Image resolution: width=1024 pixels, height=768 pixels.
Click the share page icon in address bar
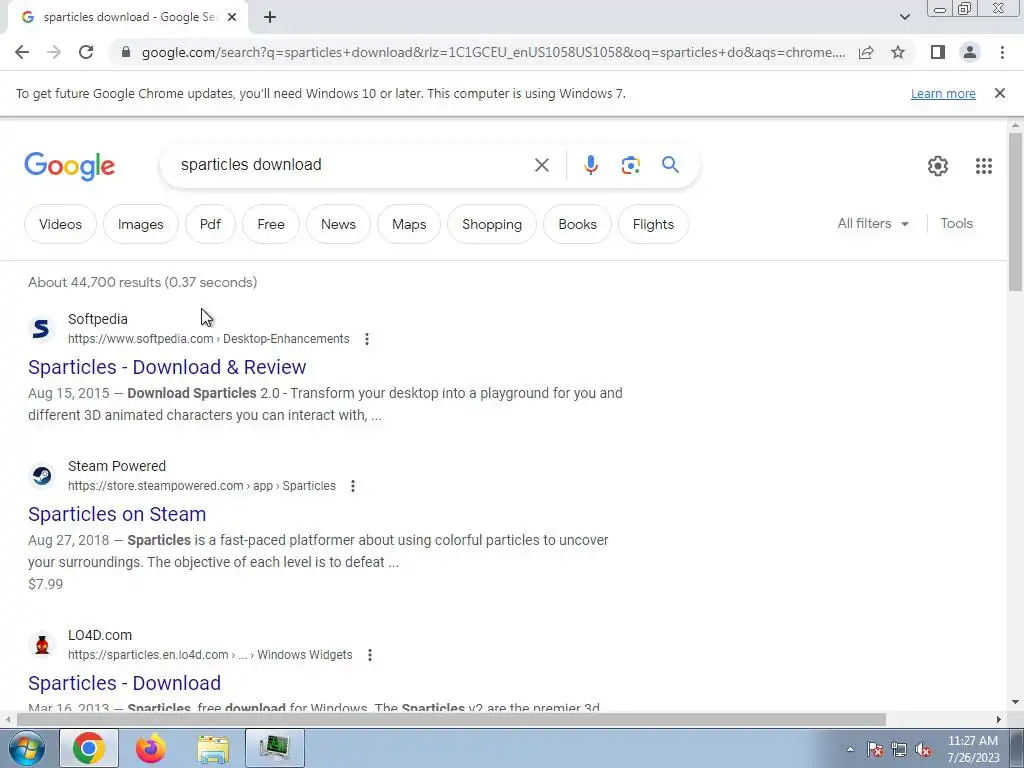point(866,52)
